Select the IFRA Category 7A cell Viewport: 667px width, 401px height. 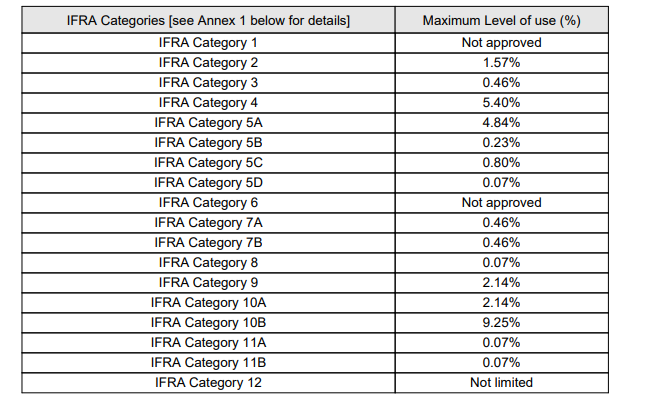click(208, 223)
